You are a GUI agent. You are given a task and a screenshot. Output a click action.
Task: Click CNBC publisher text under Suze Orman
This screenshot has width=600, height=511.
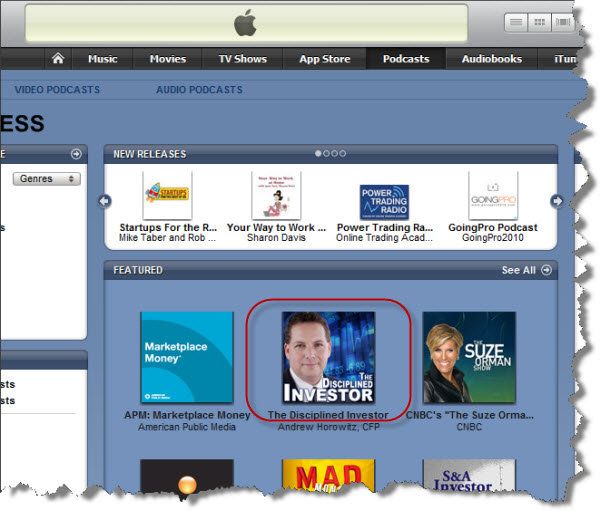pyautogui.click(x=469, y=427)
